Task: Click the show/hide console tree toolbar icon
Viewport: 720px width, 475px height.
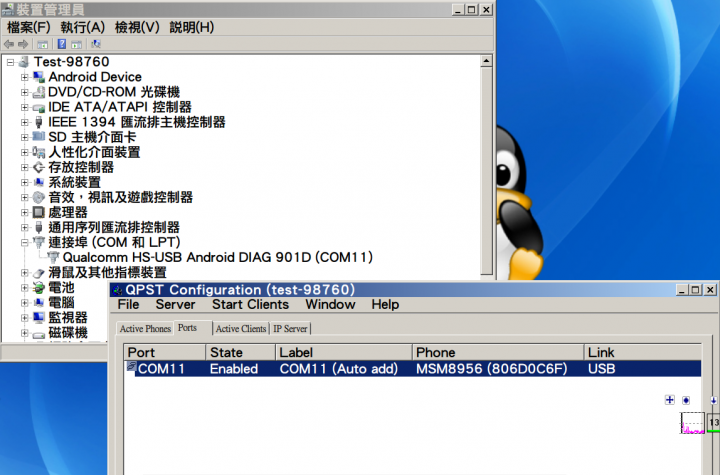Action: [42, 44]
